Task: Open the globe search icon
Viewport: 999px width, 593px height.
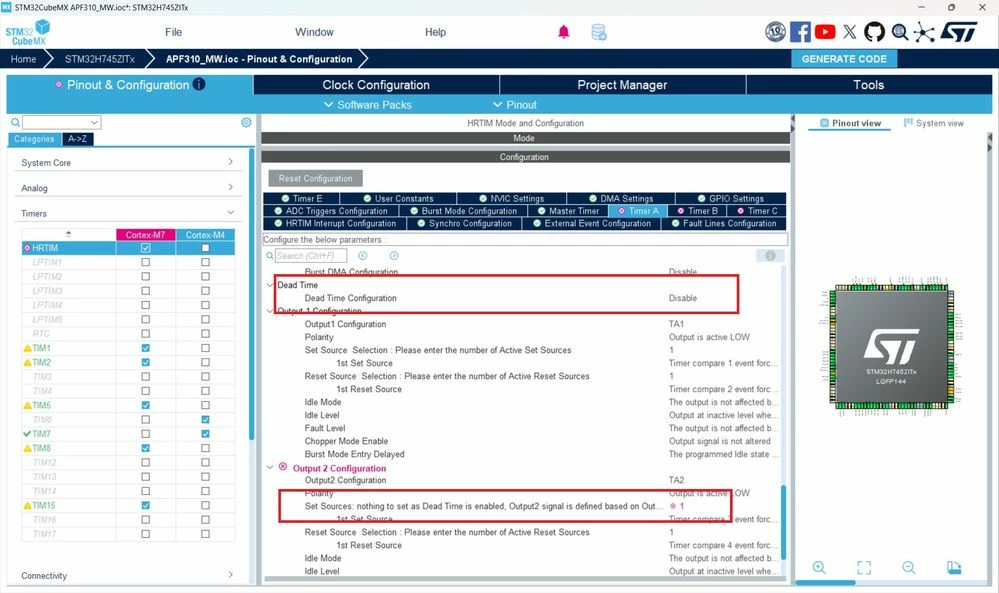Action: click(x=900, y=32)
